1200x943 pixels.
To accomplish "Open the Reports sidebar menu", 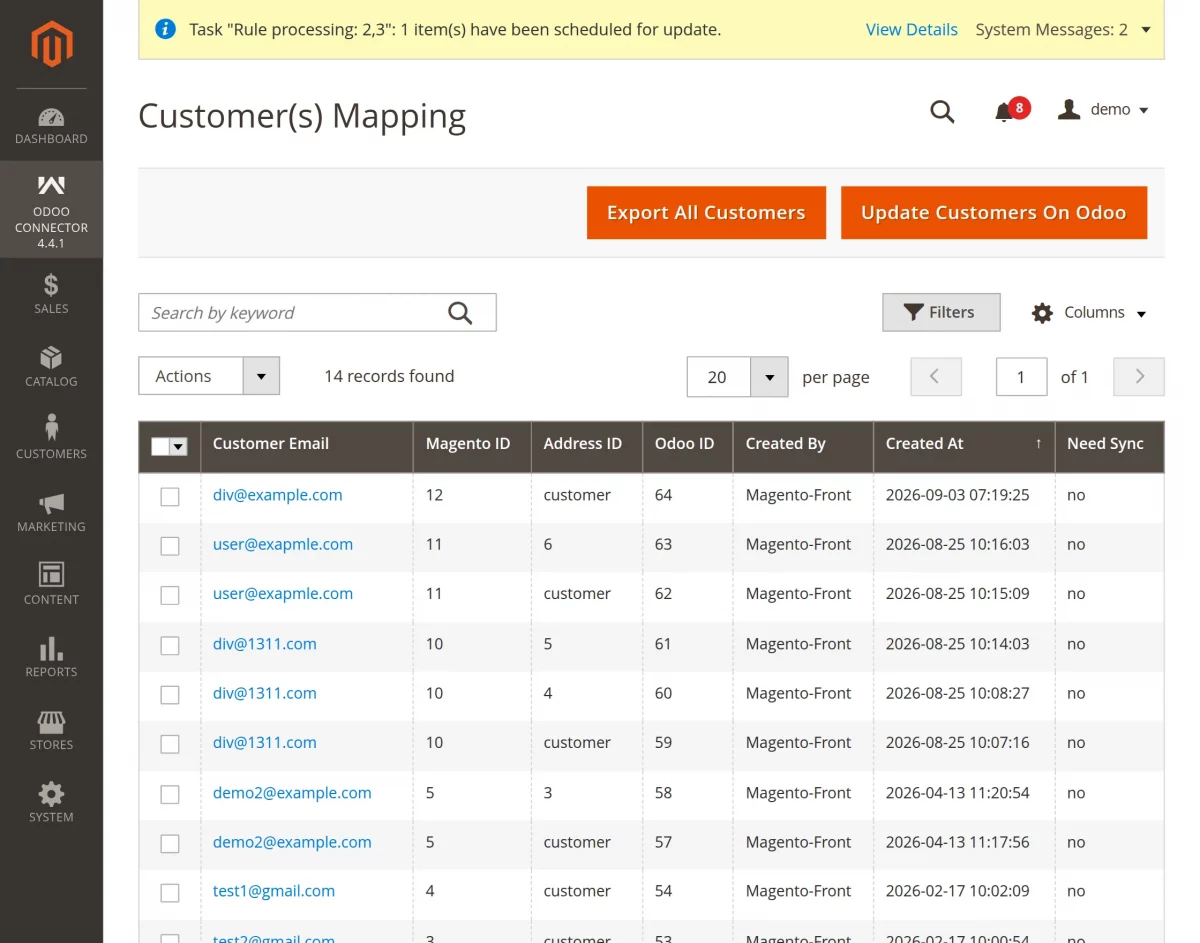I will click(51, 658).
